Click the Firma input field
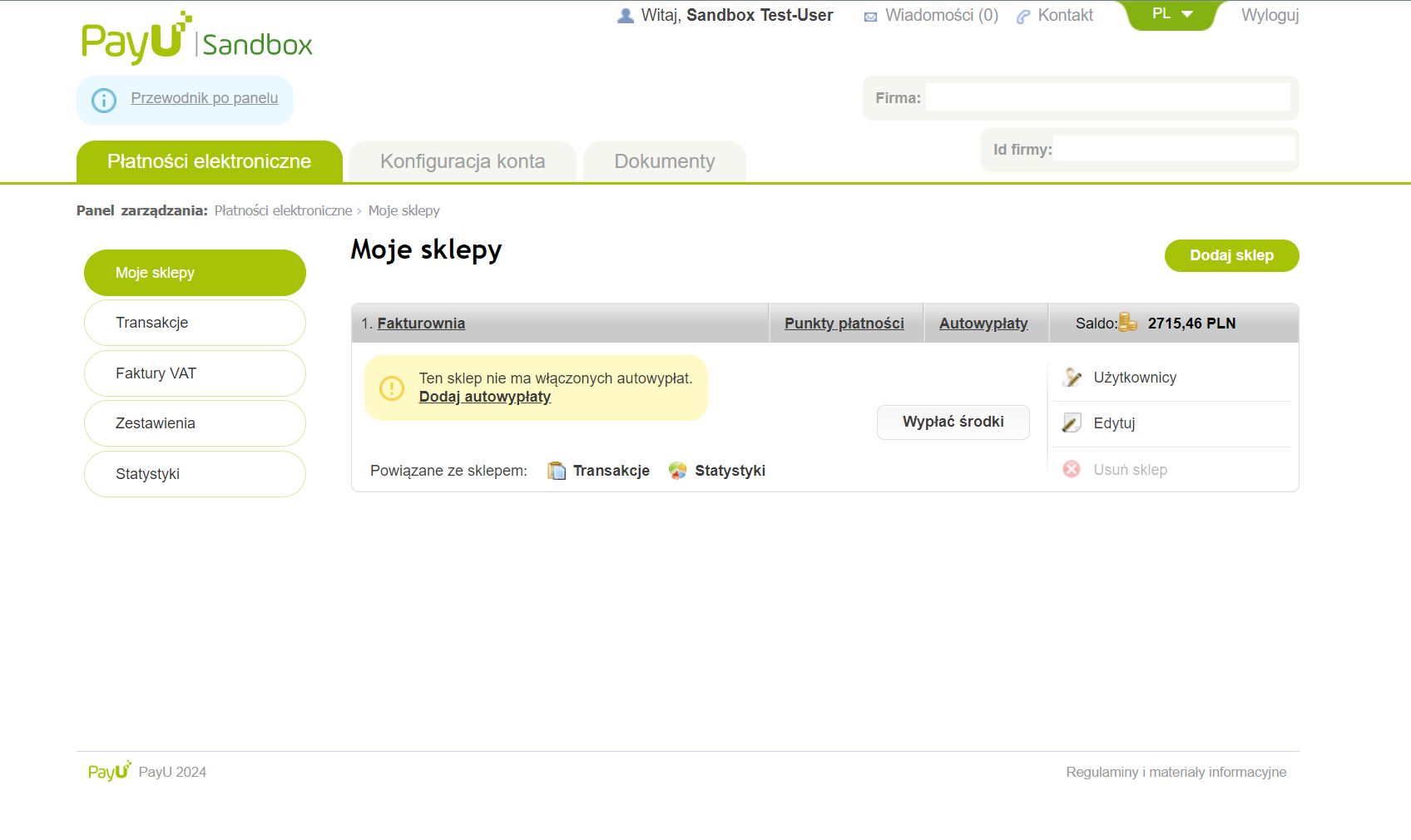 tap(1108, 97)
